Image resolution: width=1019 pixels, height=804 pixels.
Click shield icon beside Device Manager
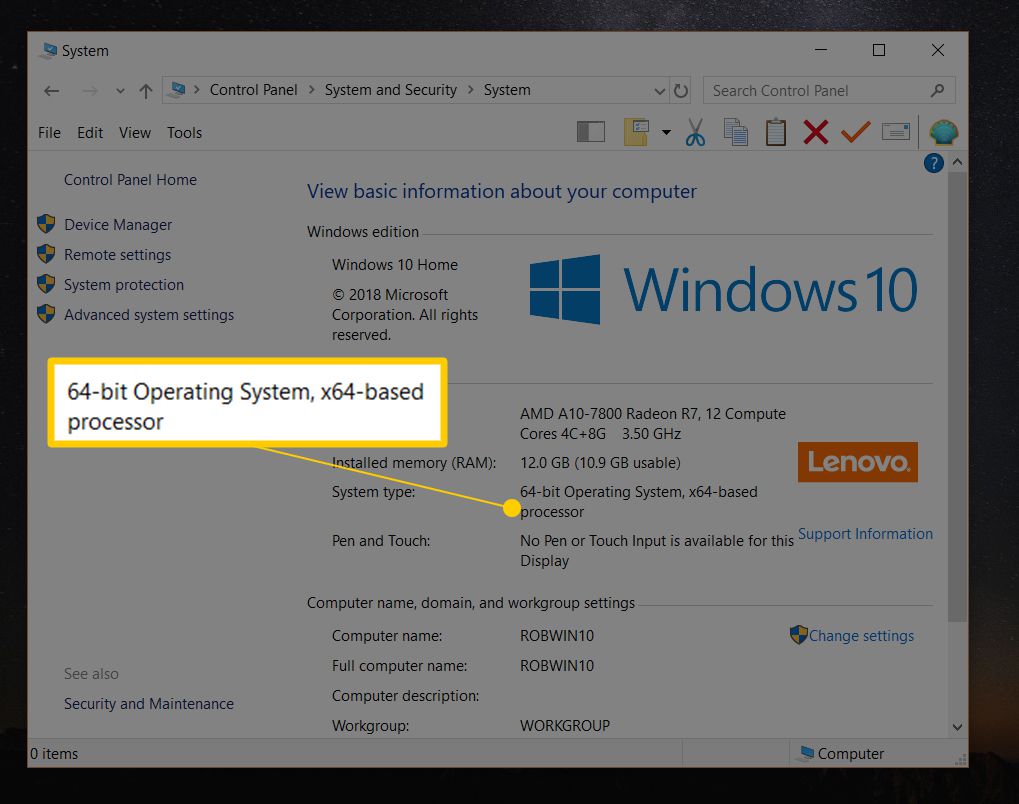pyautogui.click(x=46, y=224)
